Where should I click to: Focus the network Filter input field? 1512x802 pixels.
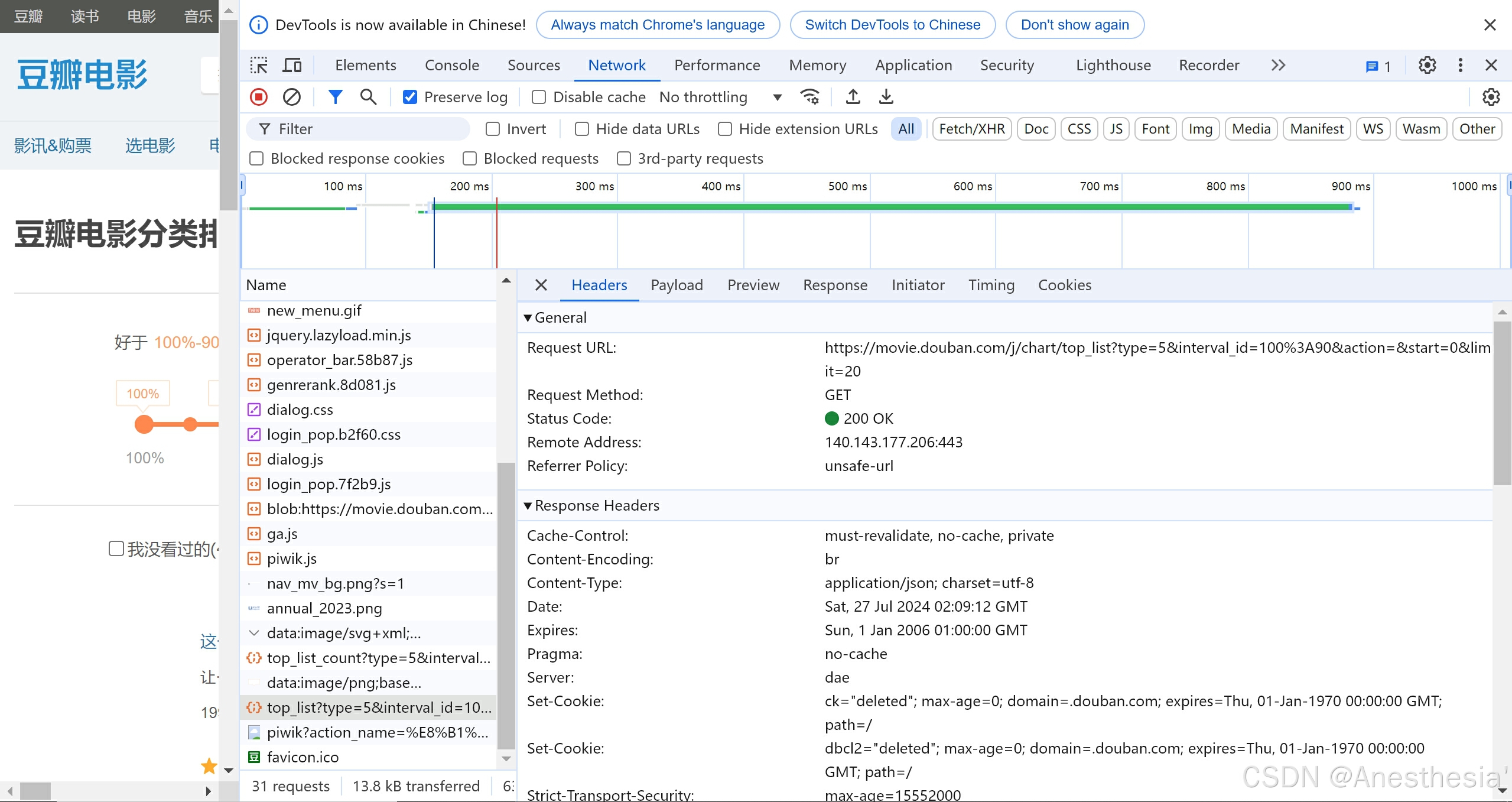(x=358, y=129)
